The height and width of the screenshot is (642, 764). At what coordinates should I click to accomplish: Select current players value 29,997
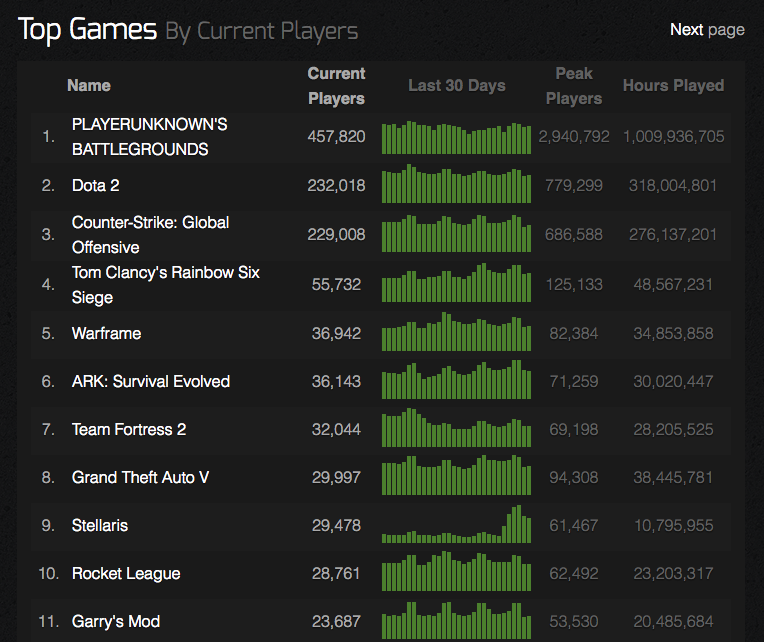coord(336,477)
